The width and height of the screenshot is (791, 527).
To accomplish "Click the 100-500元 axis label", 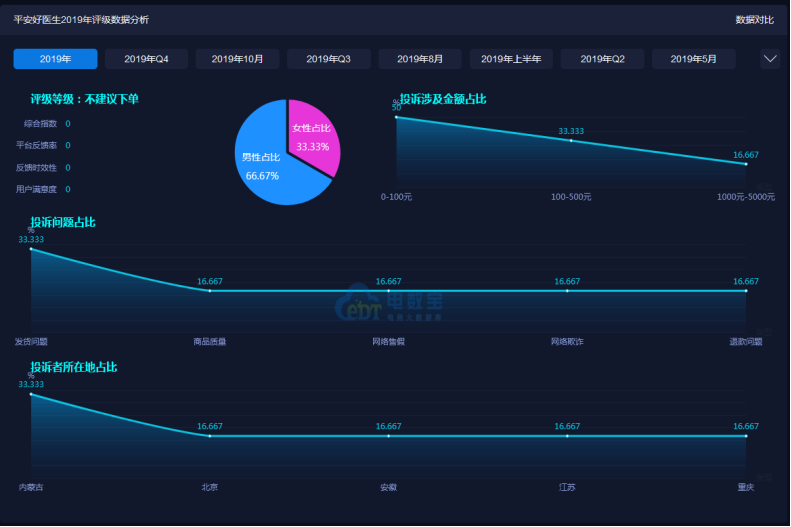I will (571, 197).
